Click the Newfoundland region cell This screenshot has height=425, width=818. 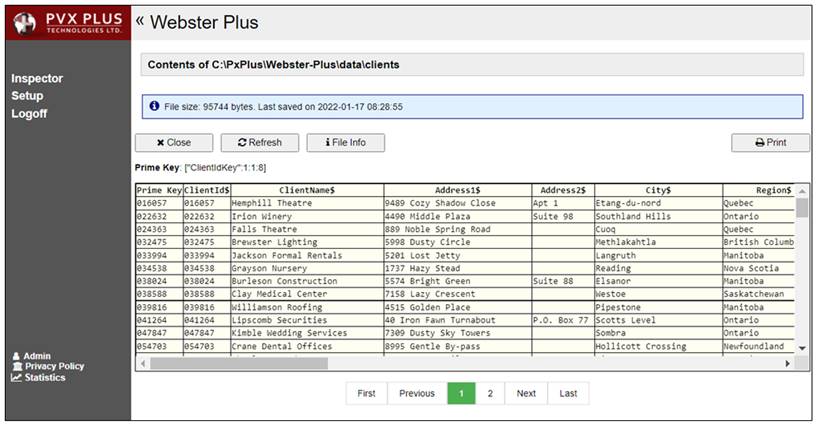(759, 346)
